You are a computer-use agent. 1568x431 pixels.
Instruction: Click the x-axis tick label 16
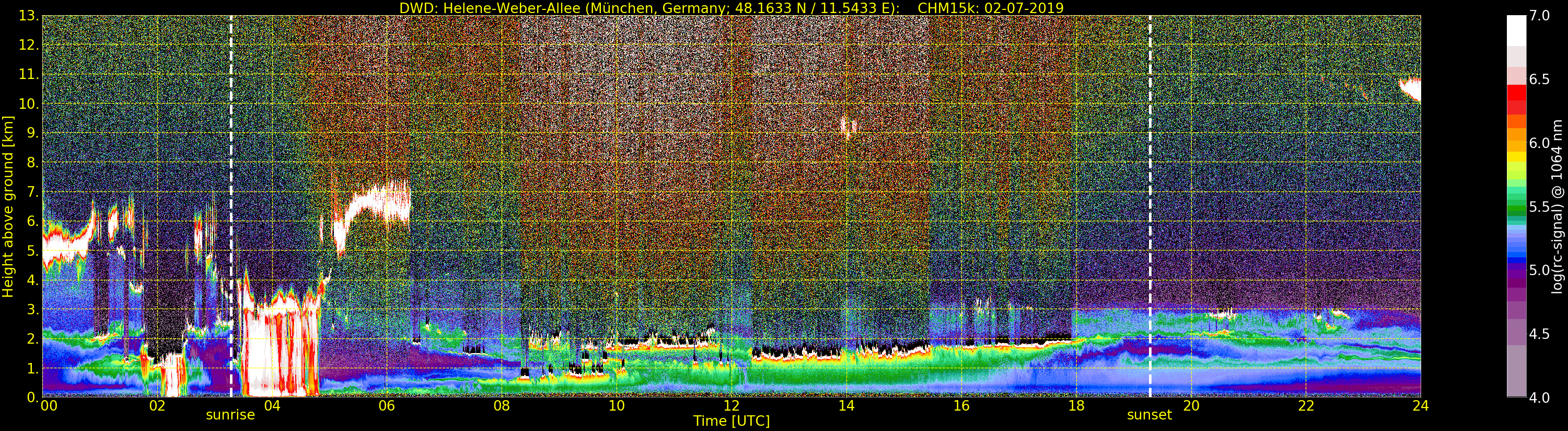click(961, 406)
